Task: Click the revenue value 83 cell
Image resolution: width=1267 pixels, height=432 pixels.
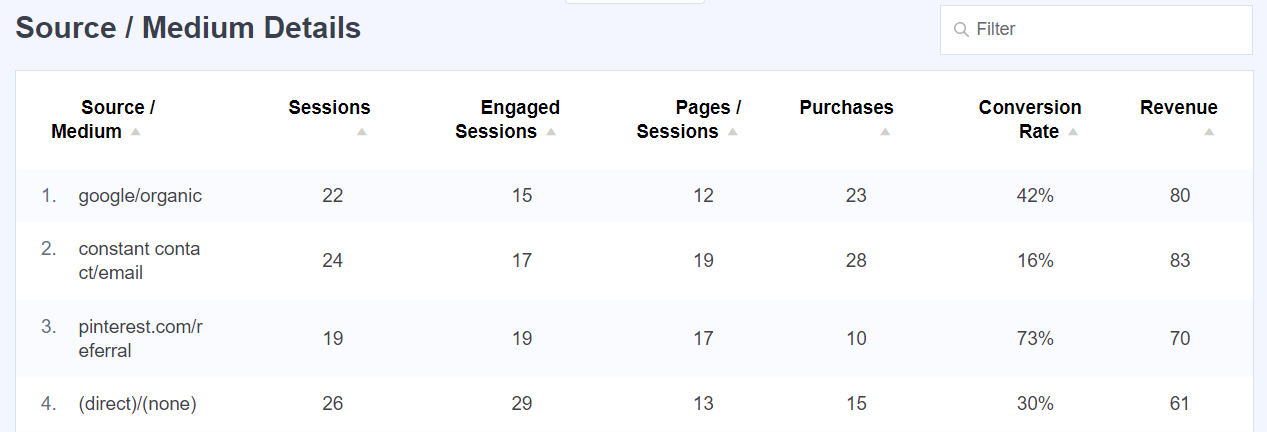Action: (1180, 261)
